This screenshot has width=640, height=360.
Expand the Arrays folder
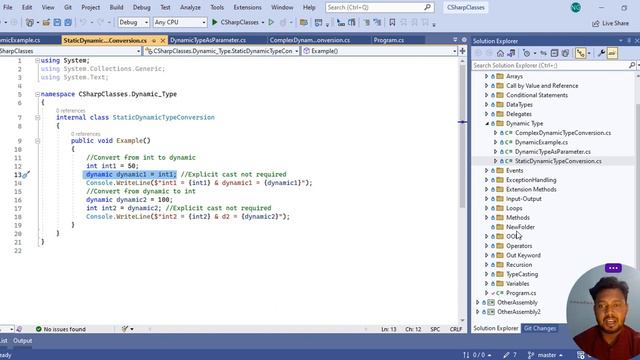[x=487, y=76]
